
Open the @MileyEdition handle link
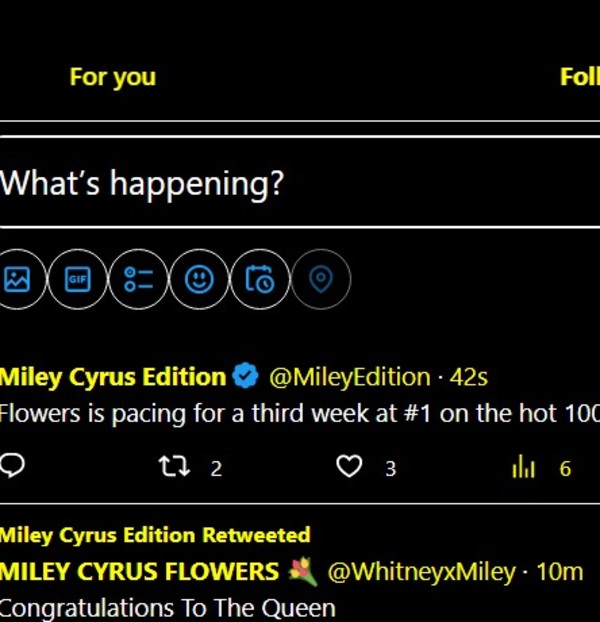tap(349, 377)
